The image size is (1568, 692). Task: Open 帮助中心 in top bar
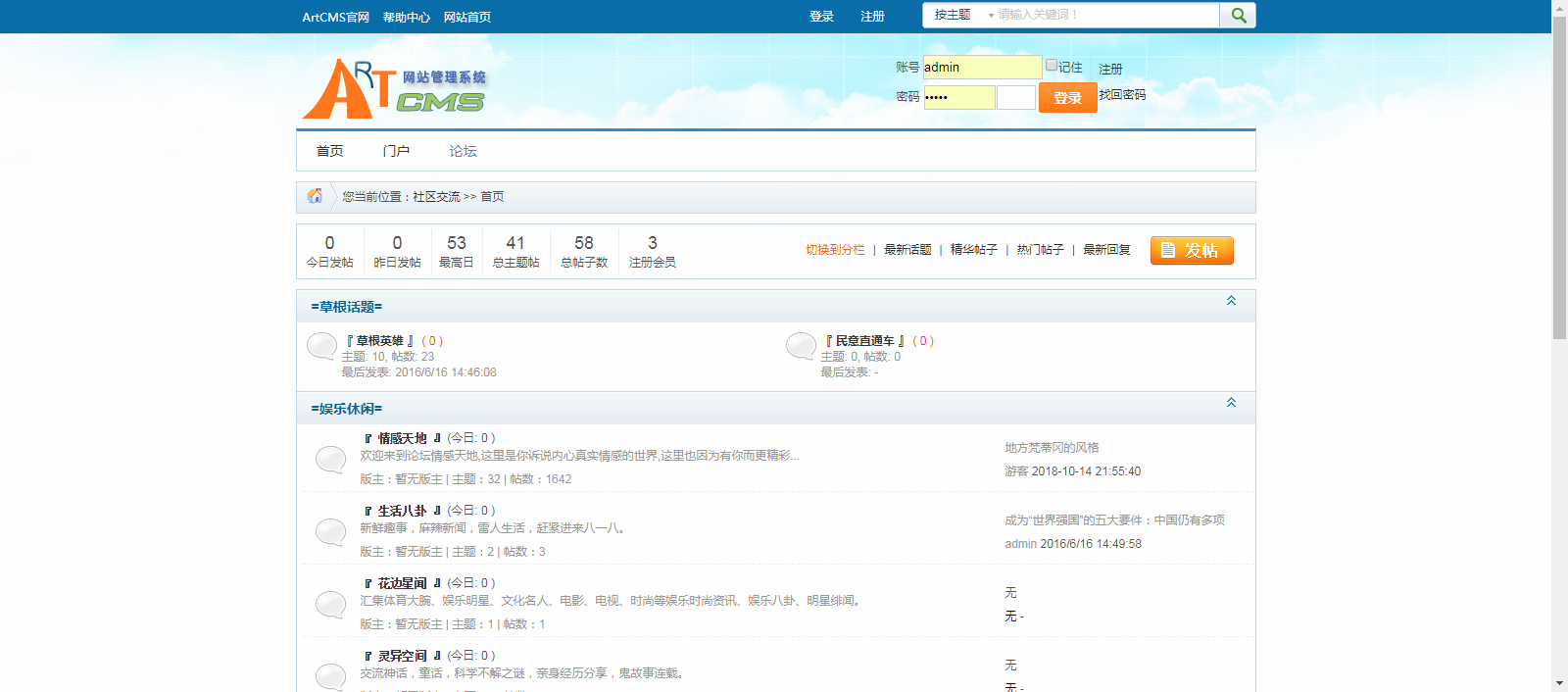click(x=407, y=17)
